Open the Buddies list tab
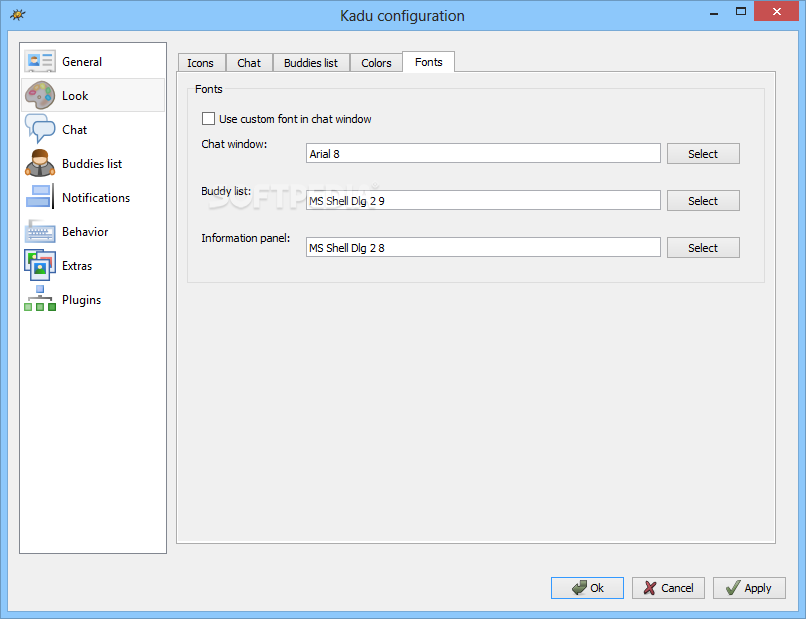The image size is (806, 619). (x=311, y=63)
